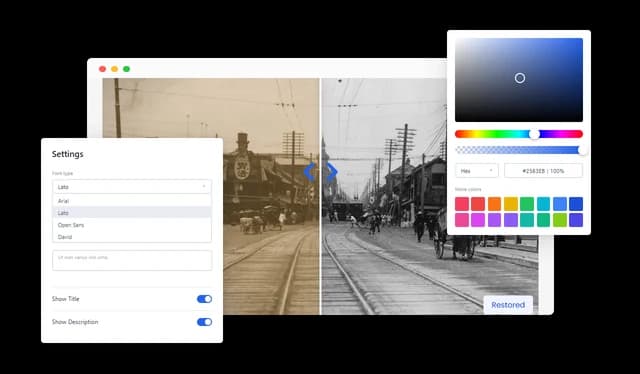Click the left arrow on the comparison slider
This screenshot has height=374, width=640.
click(x=309, y=171)
